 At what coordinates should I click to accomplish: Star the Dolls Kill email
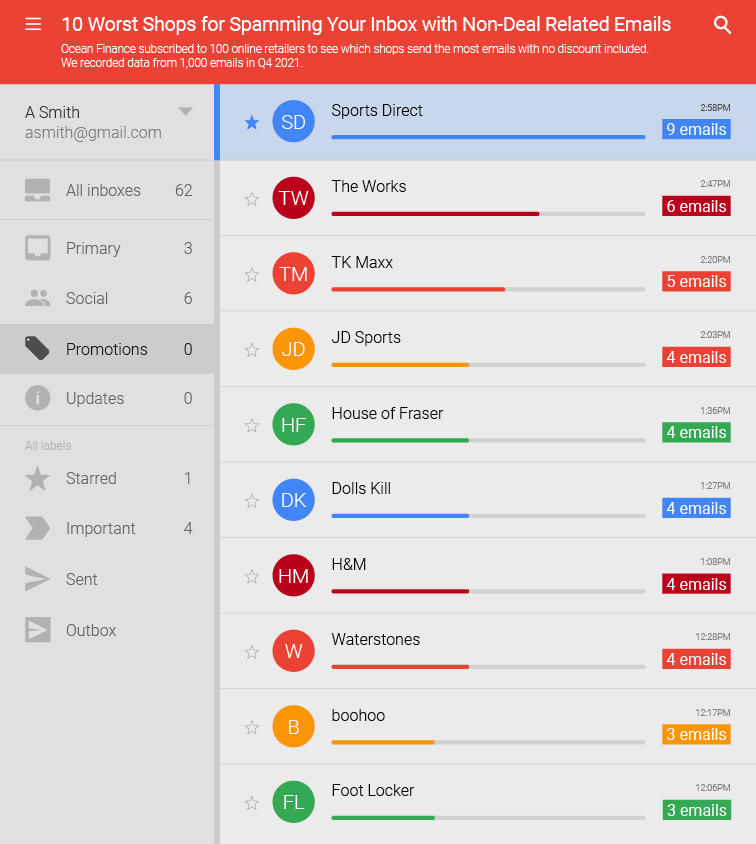pyautogui.click(x=252, y=501)
